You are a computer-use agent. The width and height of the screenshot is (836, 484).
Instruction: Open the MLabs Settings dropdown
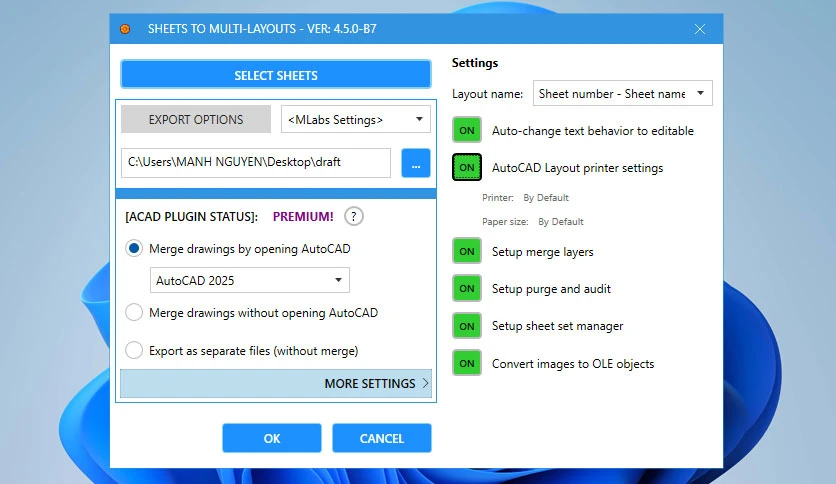[x=356, y=119]
